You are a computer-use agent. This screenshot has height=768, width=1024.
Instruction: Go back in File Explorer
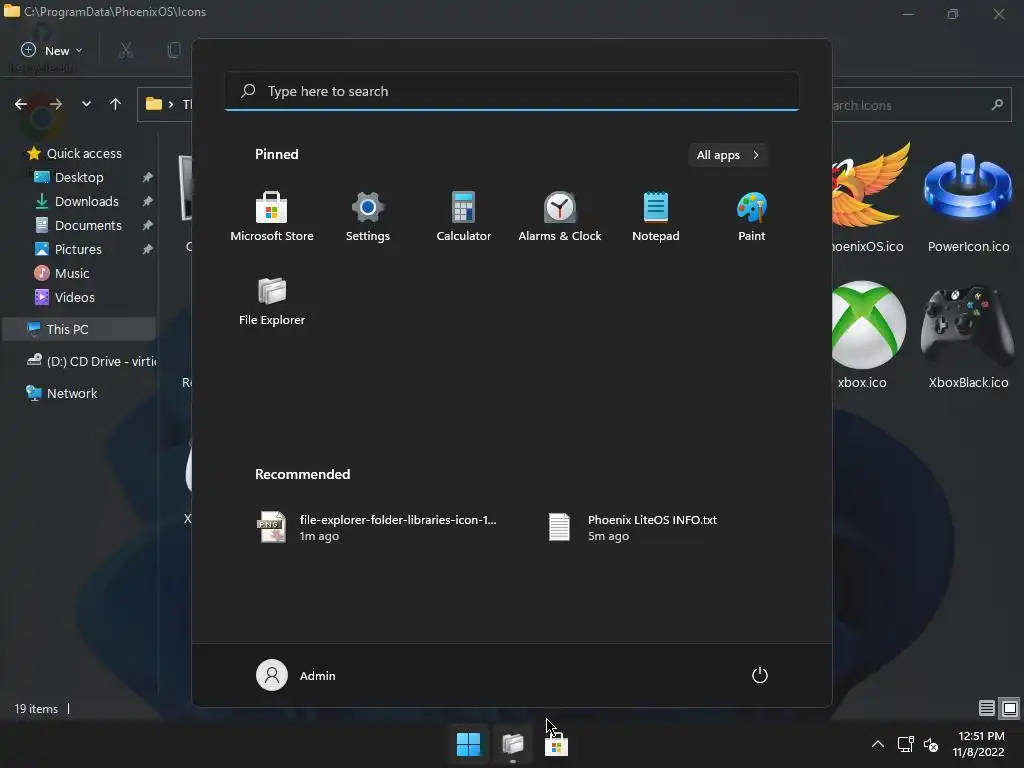(x=21, y=104)
